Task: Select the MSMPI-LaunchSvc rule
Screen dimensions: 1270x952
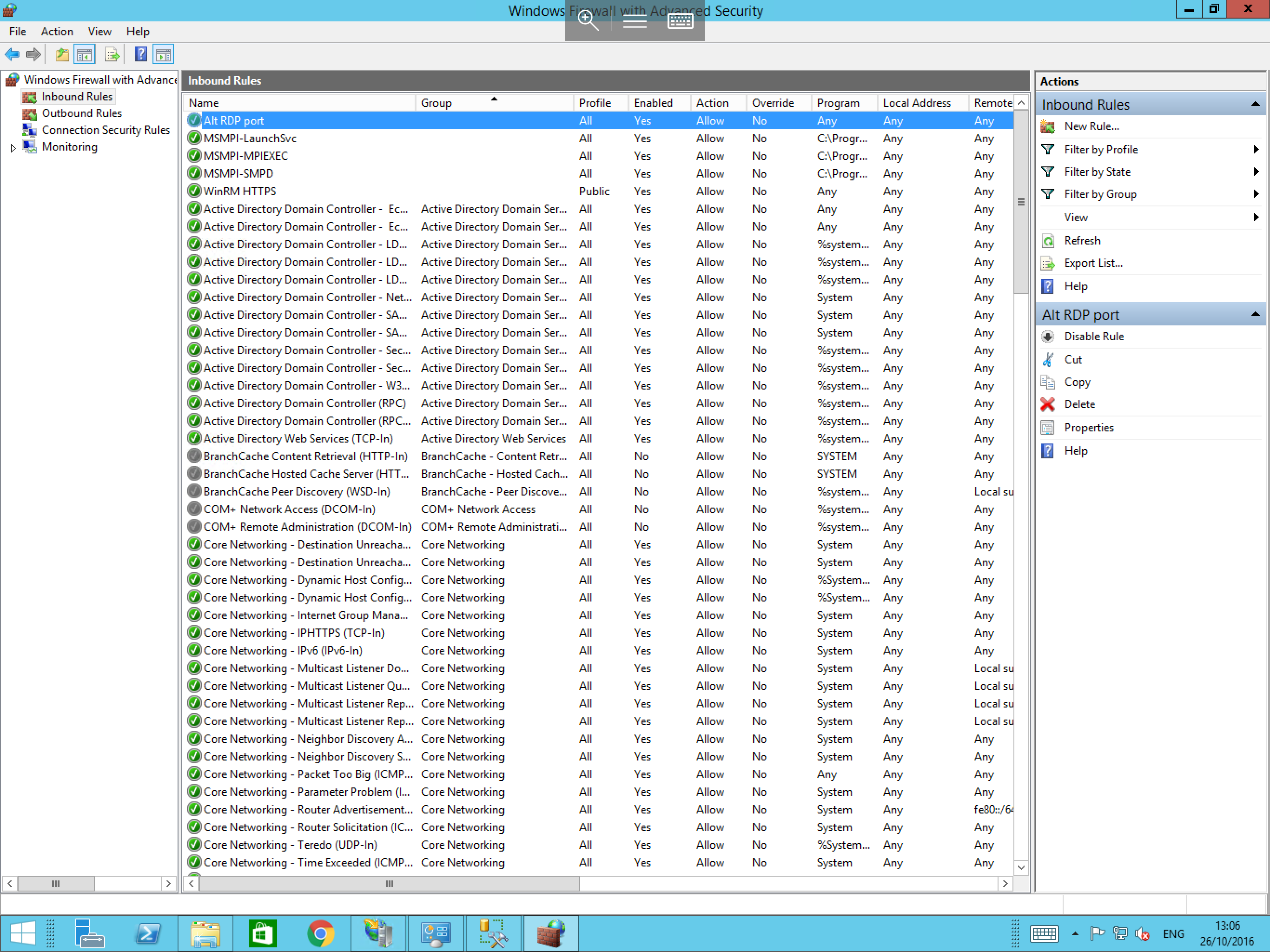Action: [x=599, y=139]
